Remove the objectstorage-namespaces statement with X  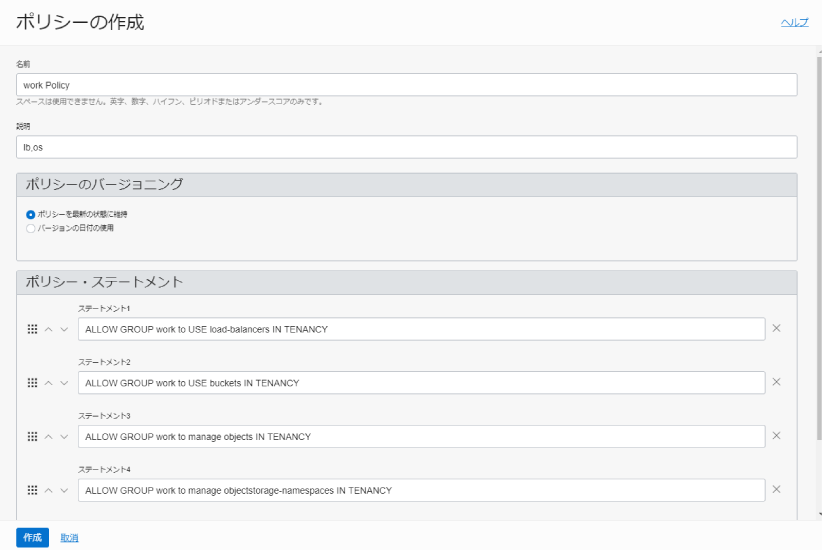pos(776,489)
